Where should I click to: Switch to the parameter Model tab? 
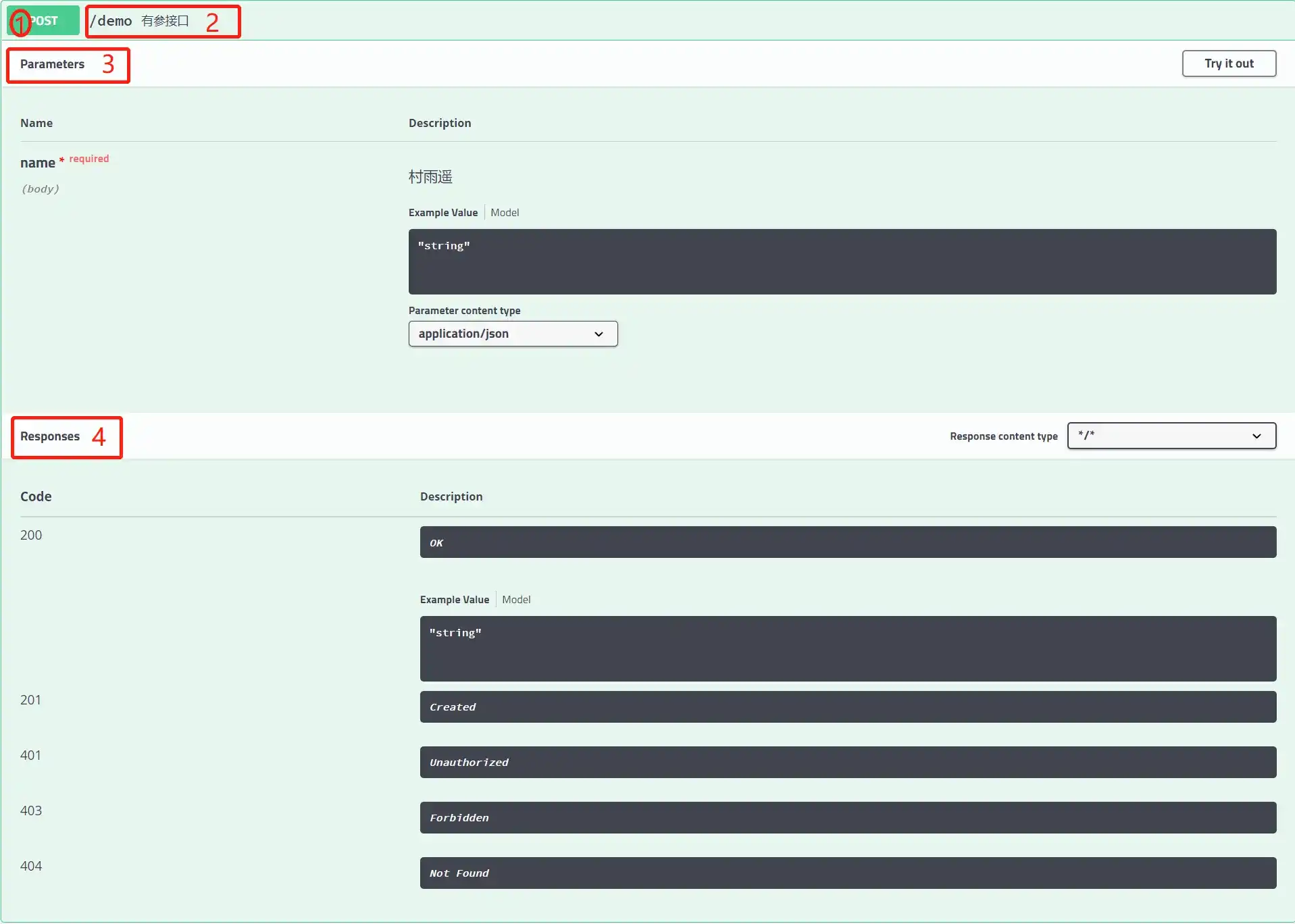pyautogui.click(x=505, y=213)
